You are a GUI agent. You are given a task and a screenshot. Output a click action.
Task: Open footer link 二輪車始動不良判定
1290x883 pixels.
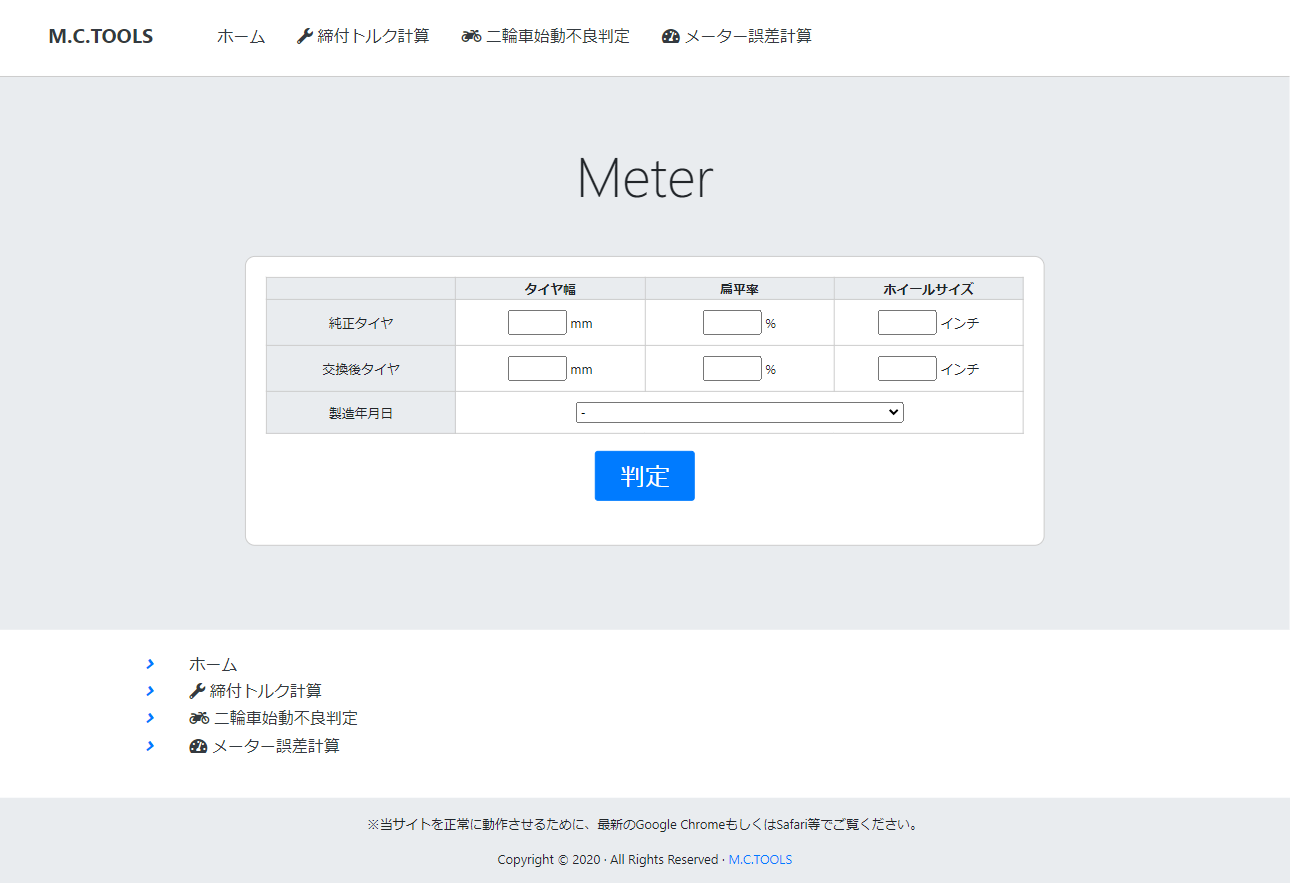285,718
